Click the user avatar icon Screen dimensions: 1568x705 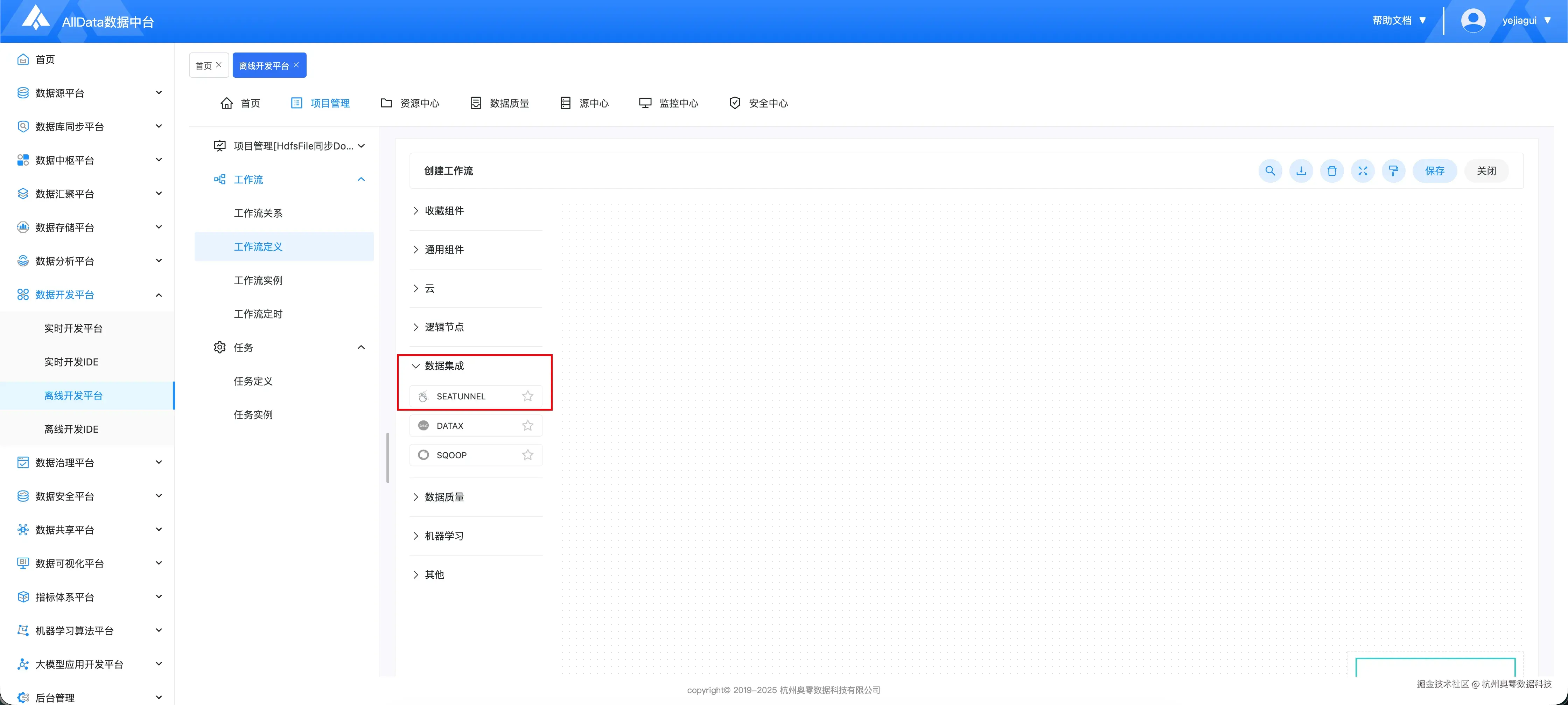click(1472, 21)
